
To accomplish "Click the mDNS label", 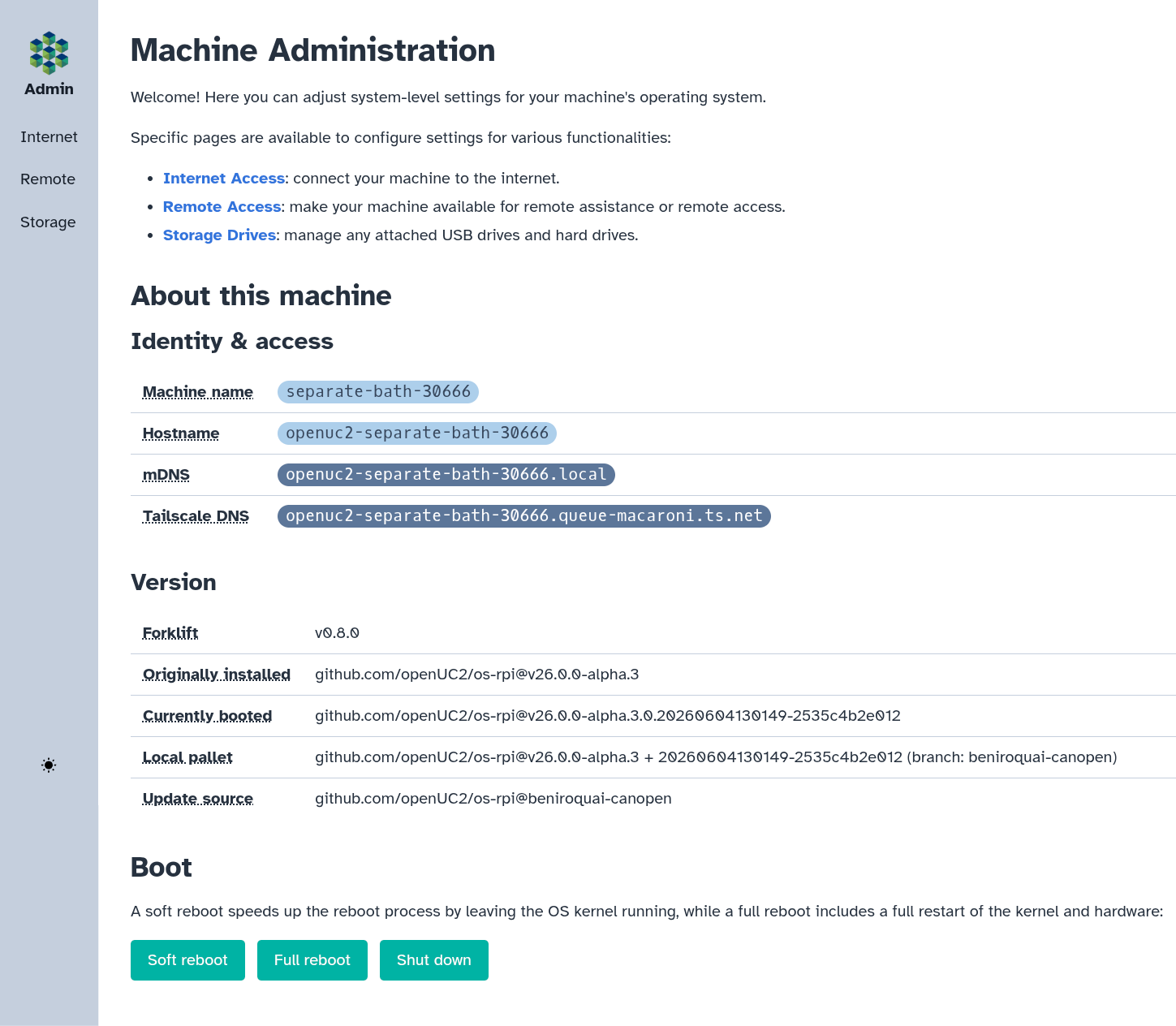I will coord(166,475).
